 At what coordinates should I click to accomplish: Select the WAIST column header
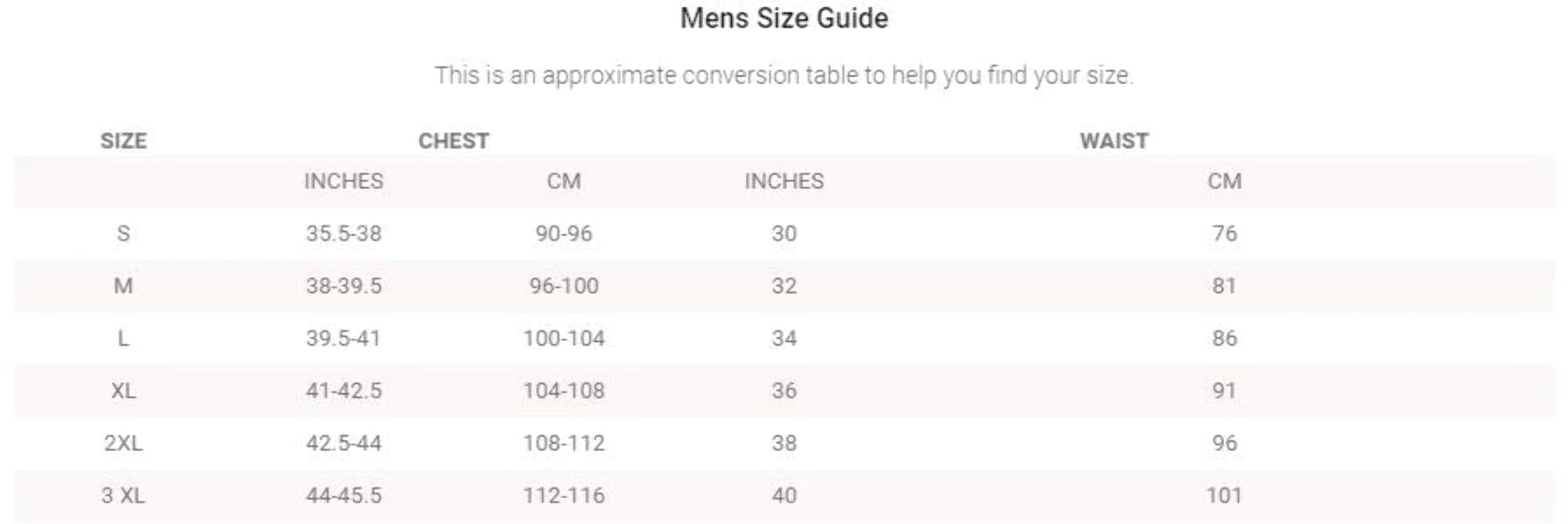[1114, 141]
